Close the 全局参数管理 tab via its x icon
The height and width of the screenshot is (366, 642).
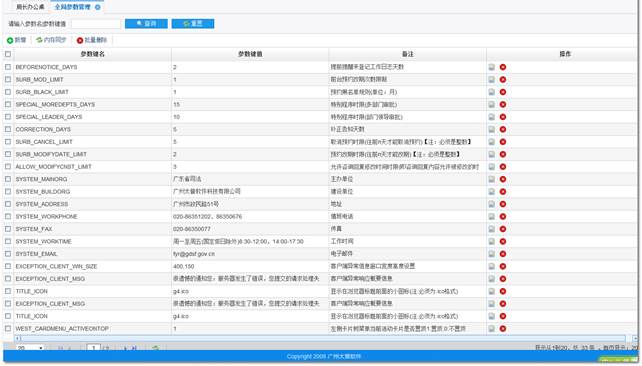point(97,7)
